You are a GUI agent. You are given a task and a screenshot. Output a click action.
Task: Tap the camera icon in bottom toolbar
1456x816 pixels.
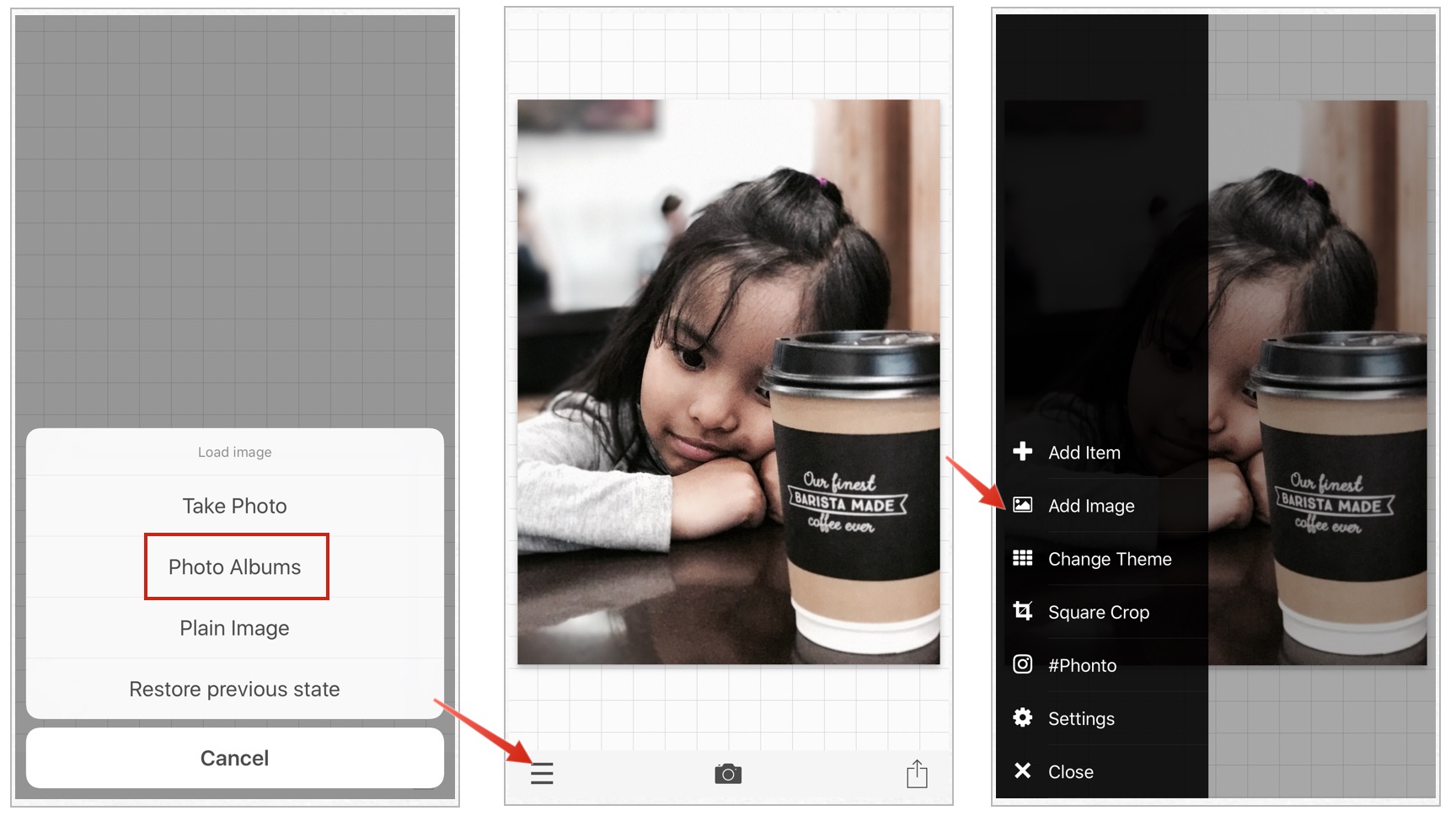tap(728, 773)
